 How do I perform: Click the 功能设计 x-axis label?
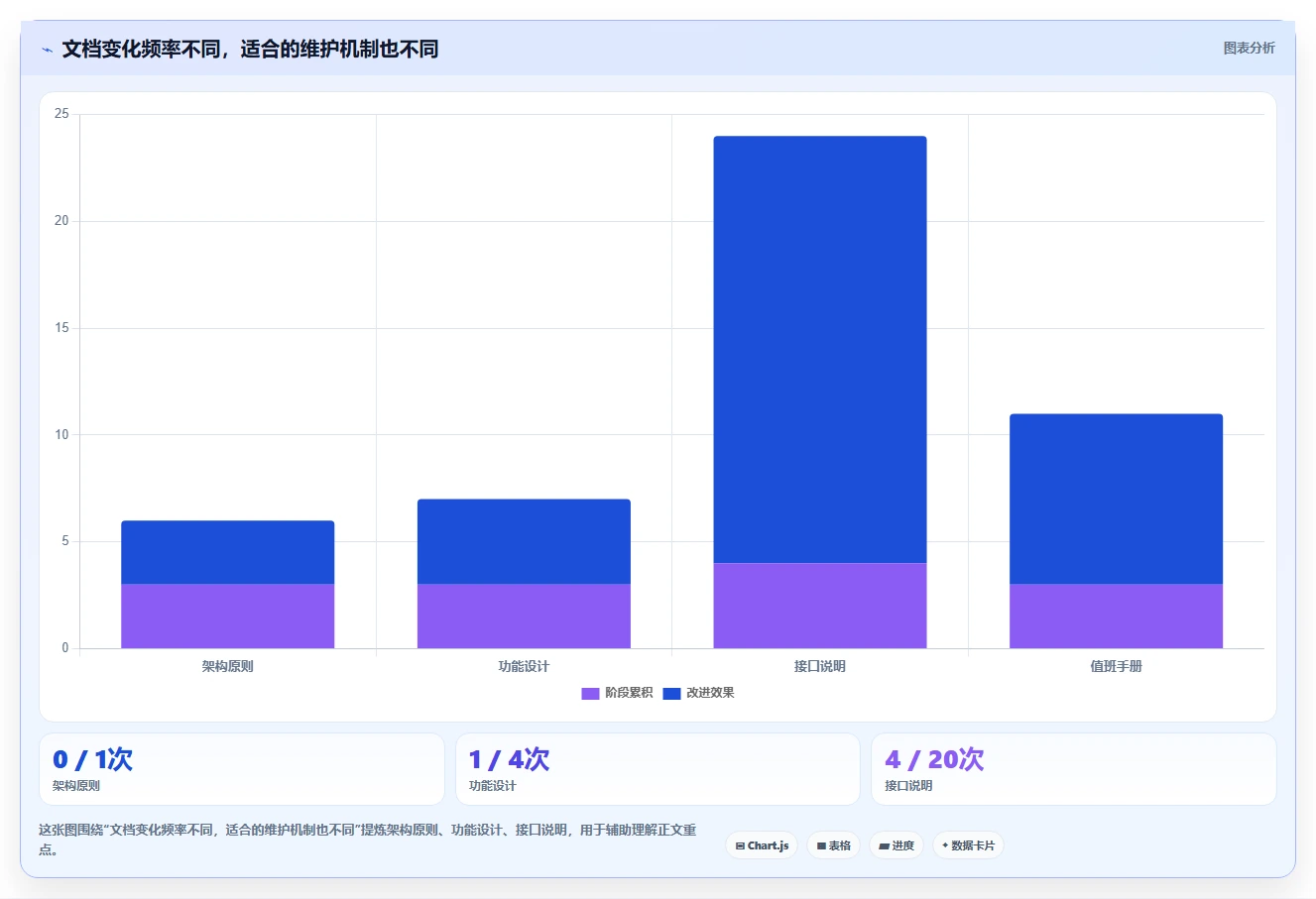click(524, 666)
